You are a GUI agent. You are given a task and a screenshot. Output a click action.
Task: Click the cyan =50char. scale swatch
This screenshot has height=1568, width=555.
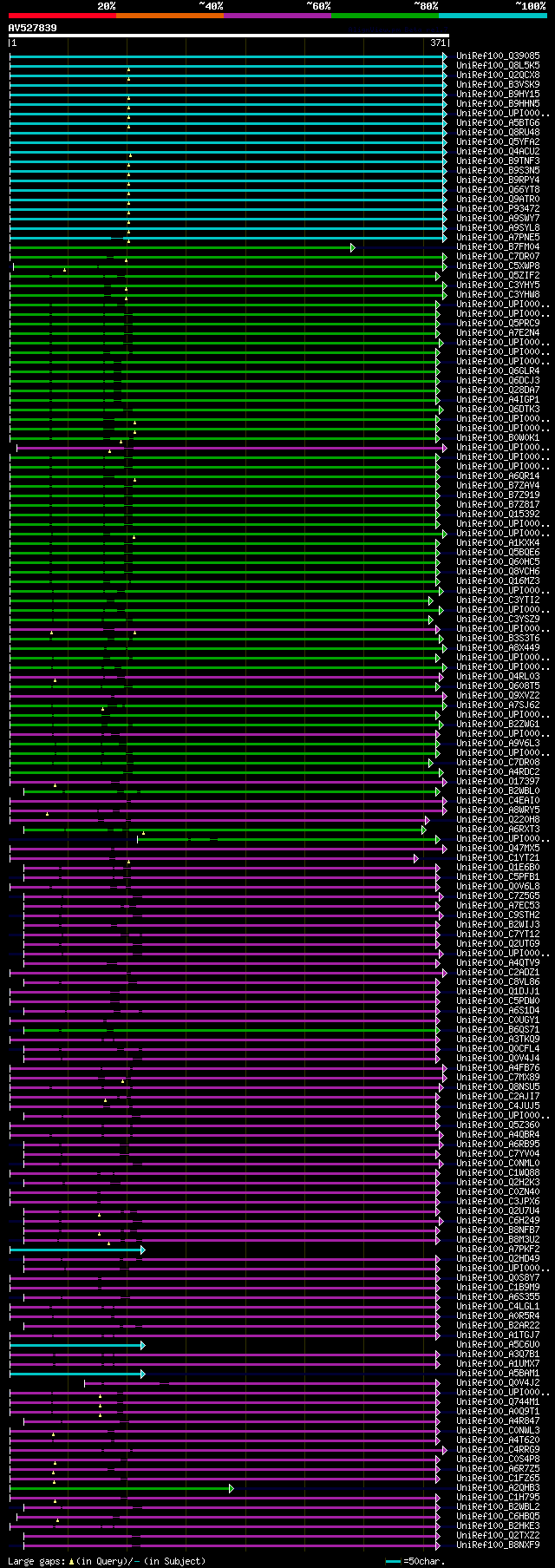pyautogui.click(x=394, y=1561)
